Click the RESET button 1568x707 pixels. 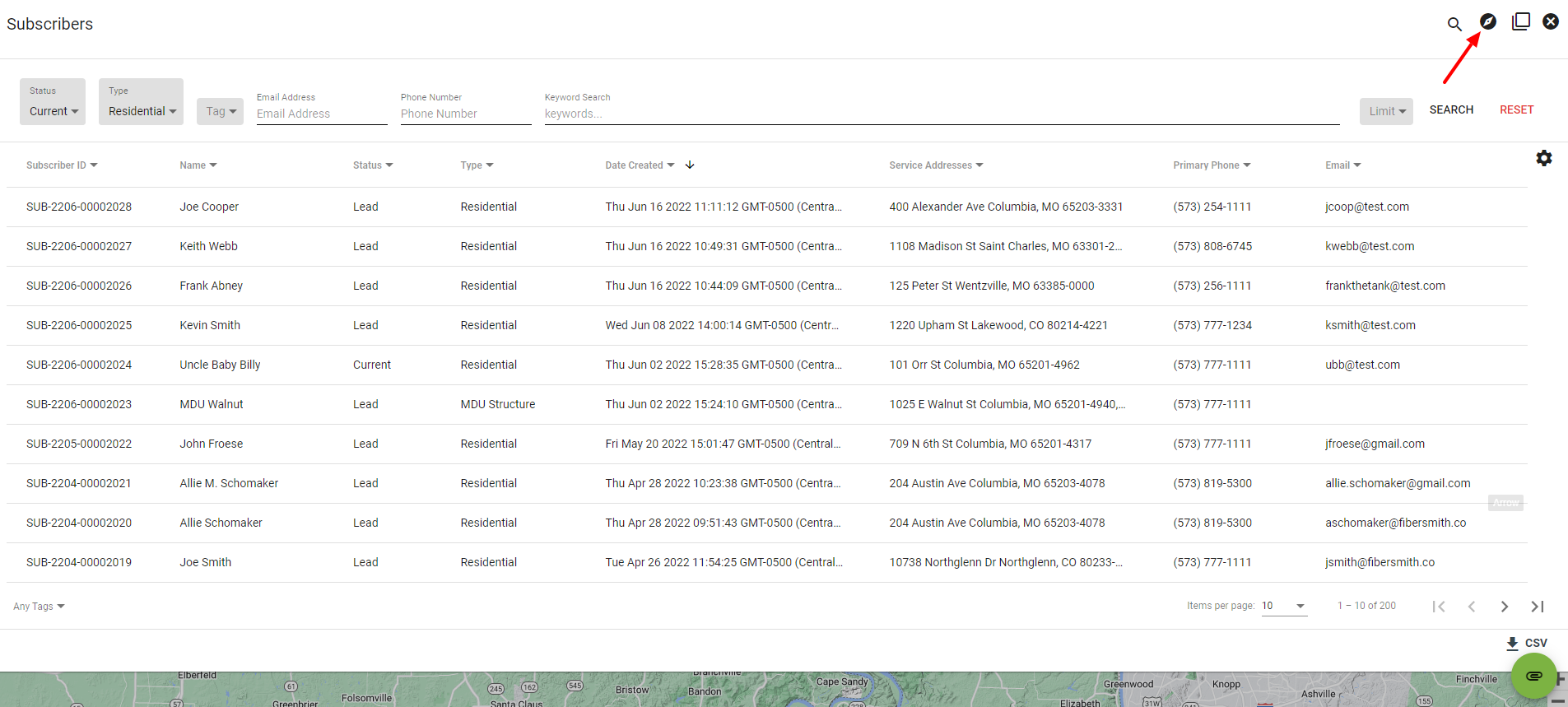click(1516, 109)
